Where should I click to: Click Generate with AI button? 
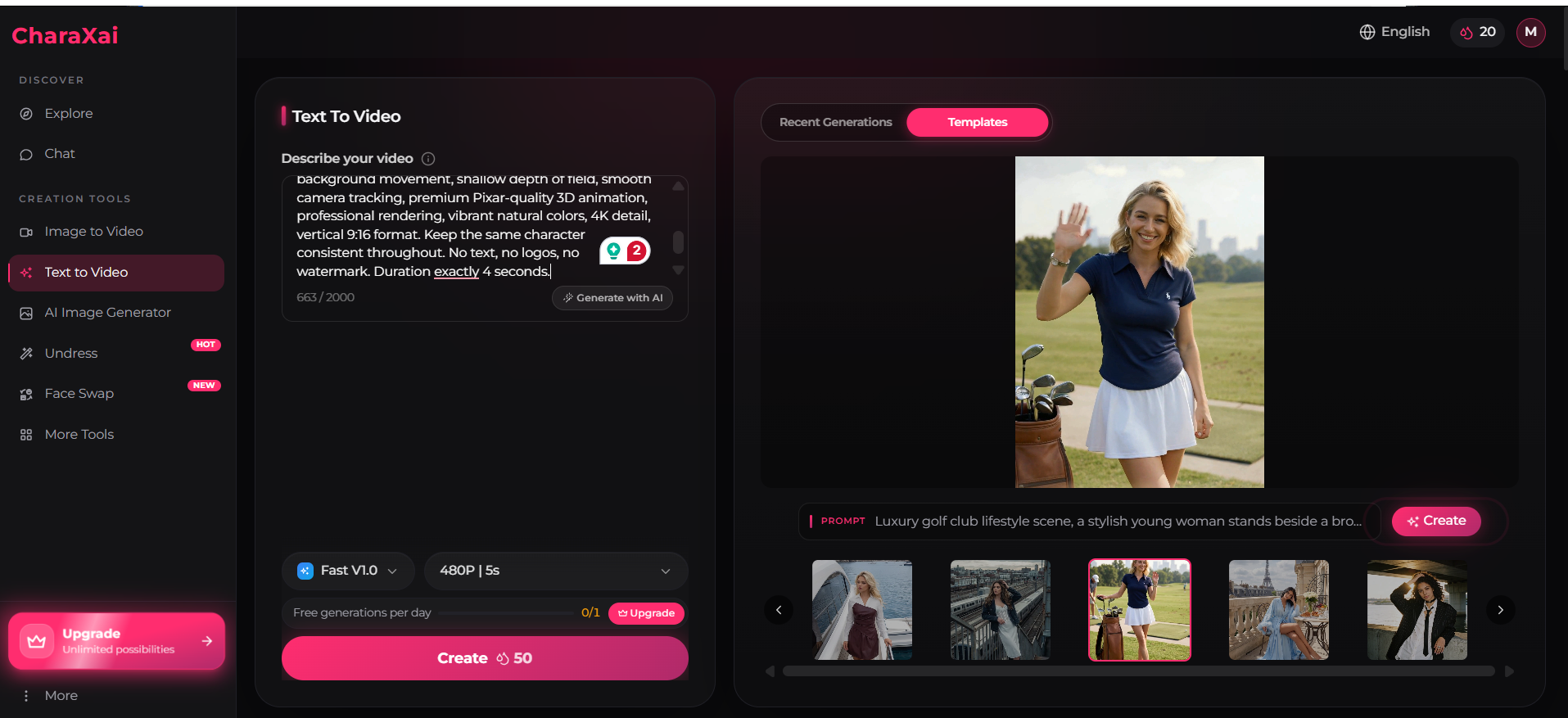click(x=612, y=298)
